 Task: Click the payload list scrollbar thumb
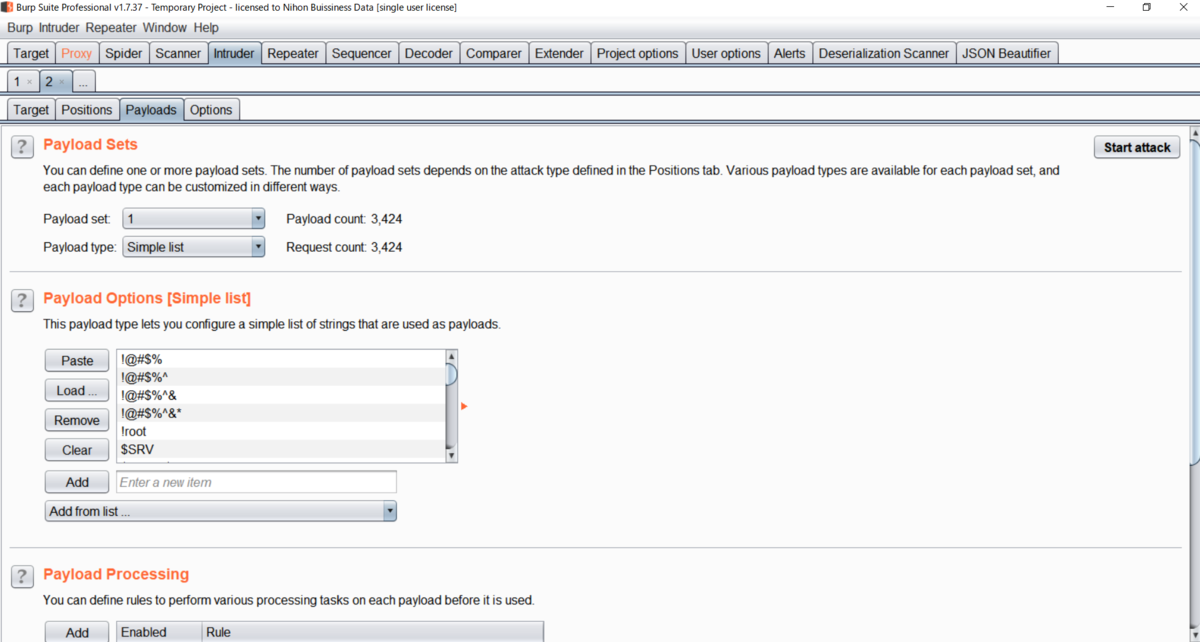point(451,375)
